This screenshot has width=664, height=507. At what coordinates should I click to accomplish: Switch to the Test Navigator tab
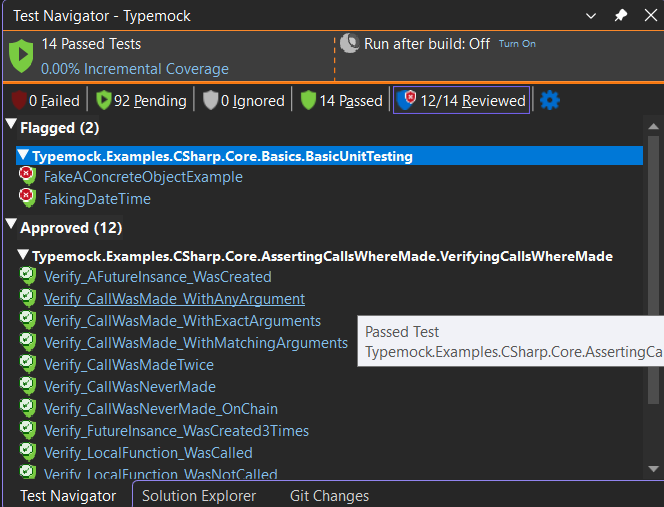click(x=68, y=496)
